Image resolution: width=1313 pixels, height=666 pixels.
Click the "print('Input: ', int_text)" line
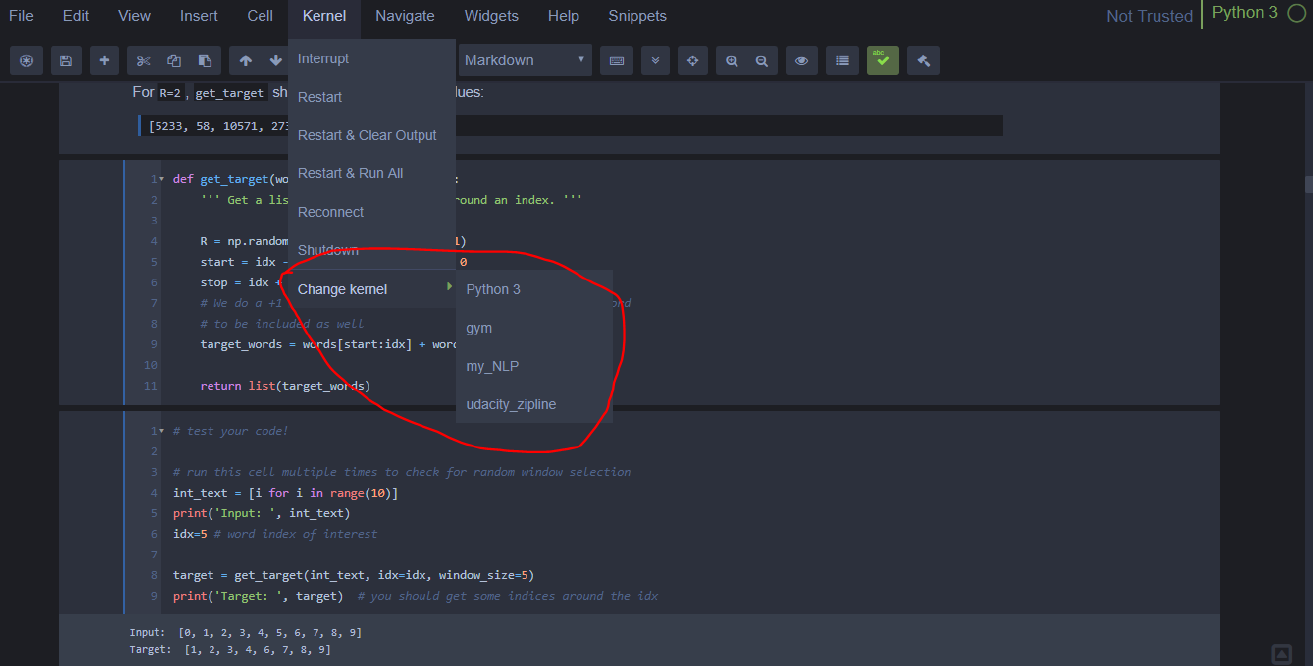pyautogui.click(x=261, y=513)
